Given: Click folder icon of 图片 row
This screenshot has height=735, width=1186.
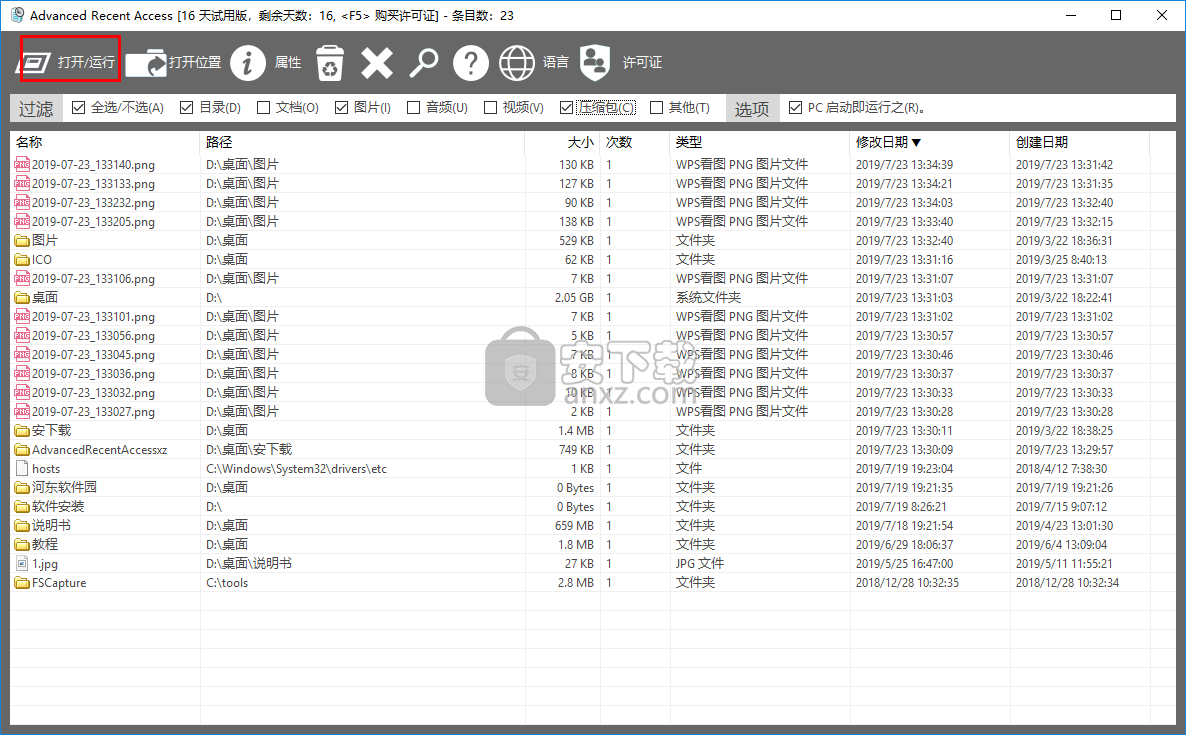Looking at the screenshot, I should 22,240.
